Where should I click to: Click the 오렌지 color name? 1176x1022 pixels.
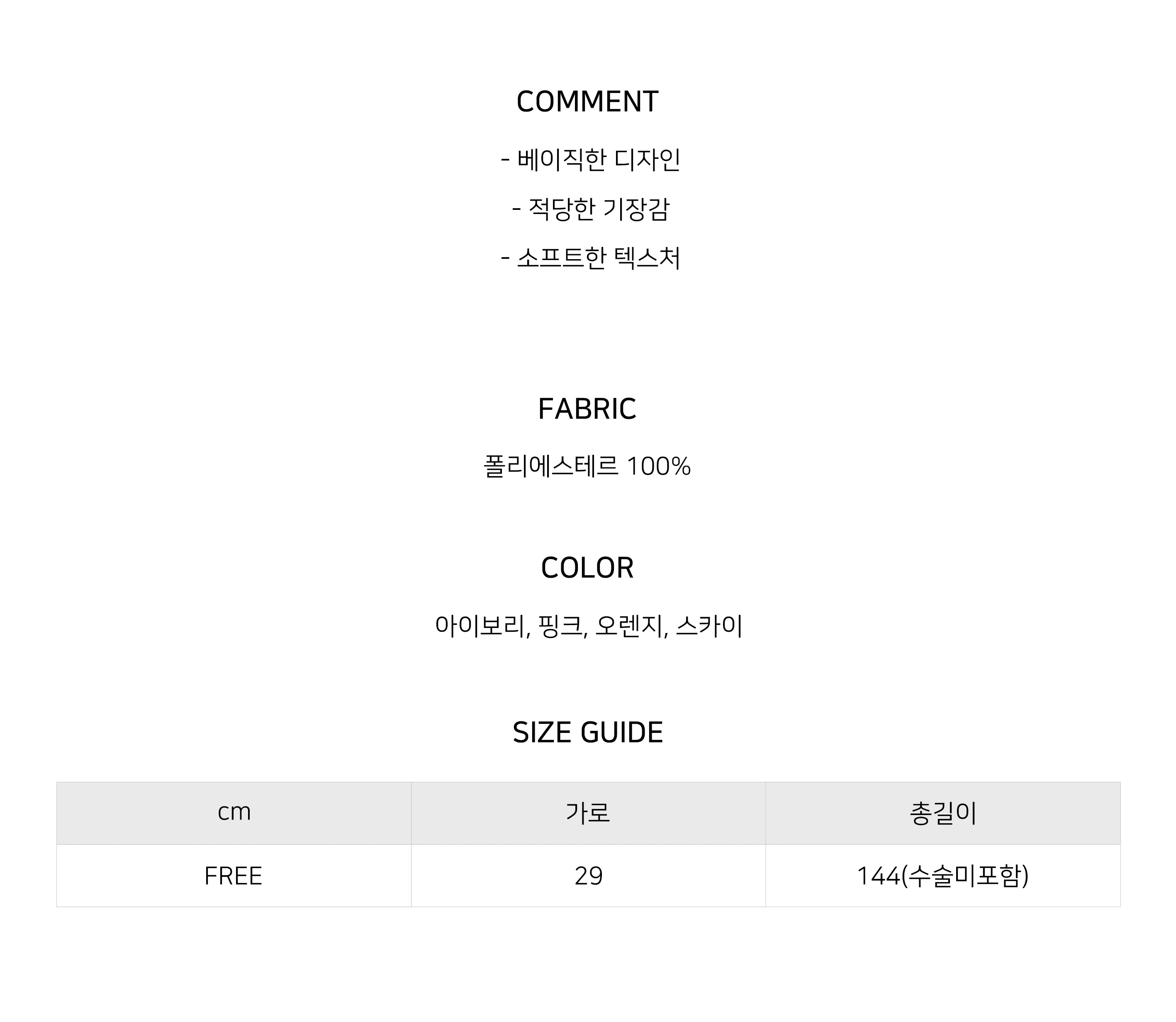point(628,625)
